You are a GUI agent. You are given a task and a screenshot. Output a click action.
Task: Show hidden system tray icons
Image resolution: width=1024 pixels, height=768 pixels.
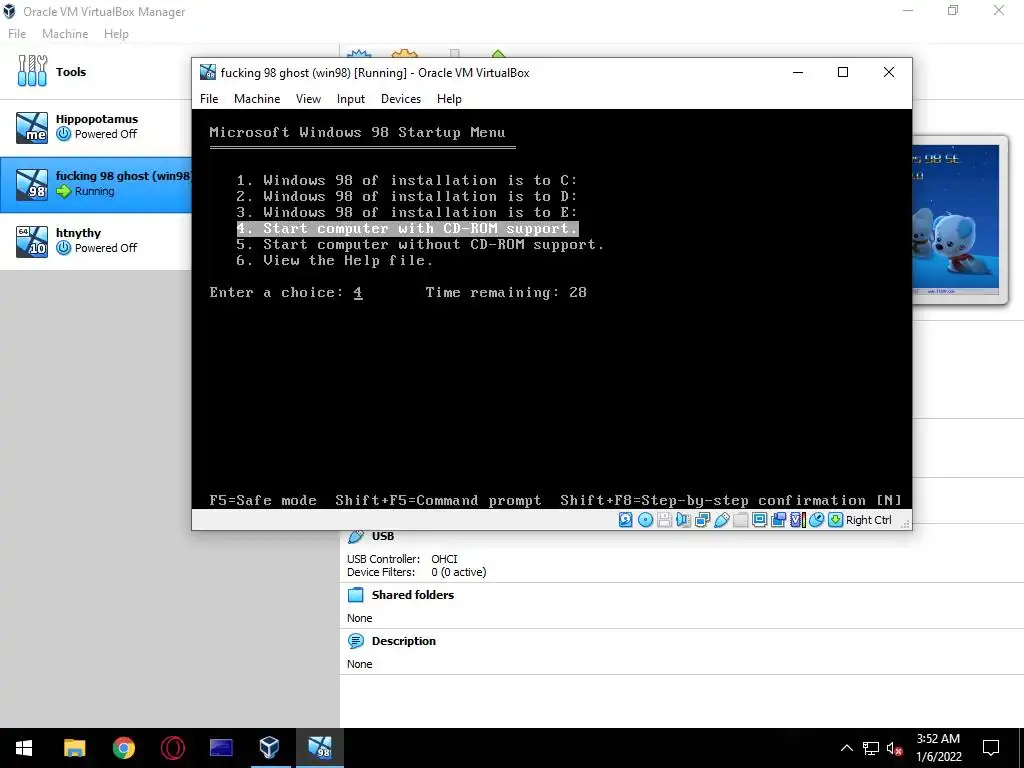click(x=846, y=748)
